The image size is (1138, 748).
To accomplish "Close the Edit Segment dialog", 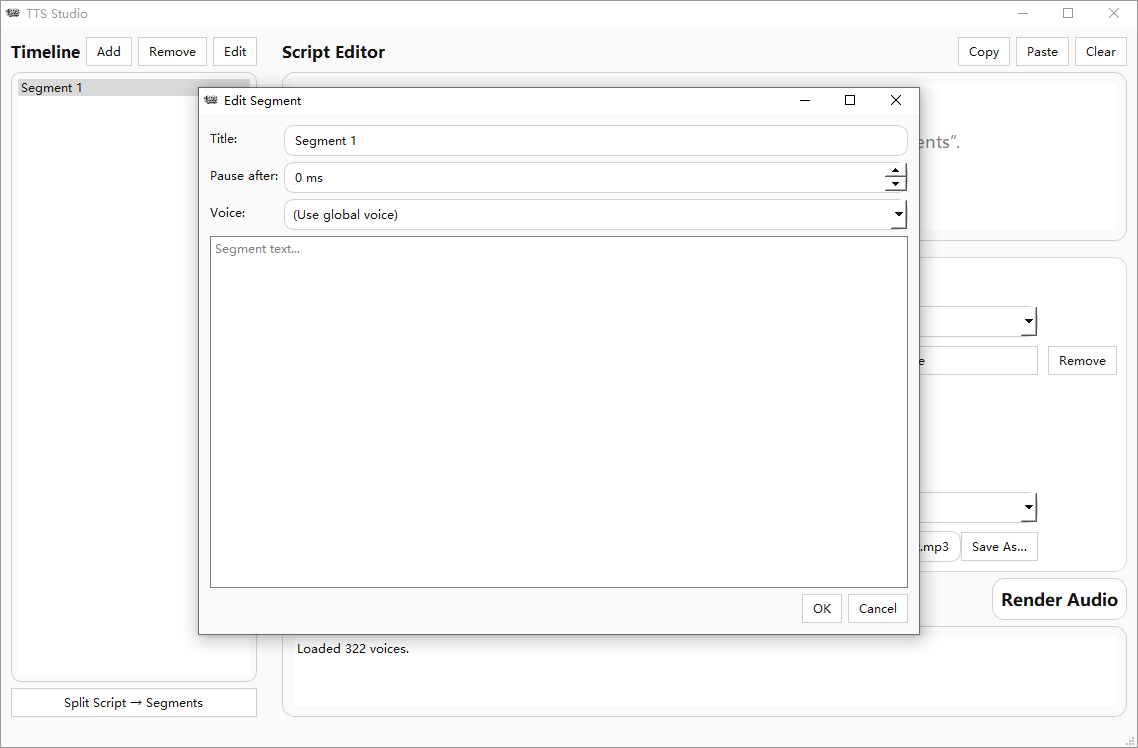I will 895,100.
